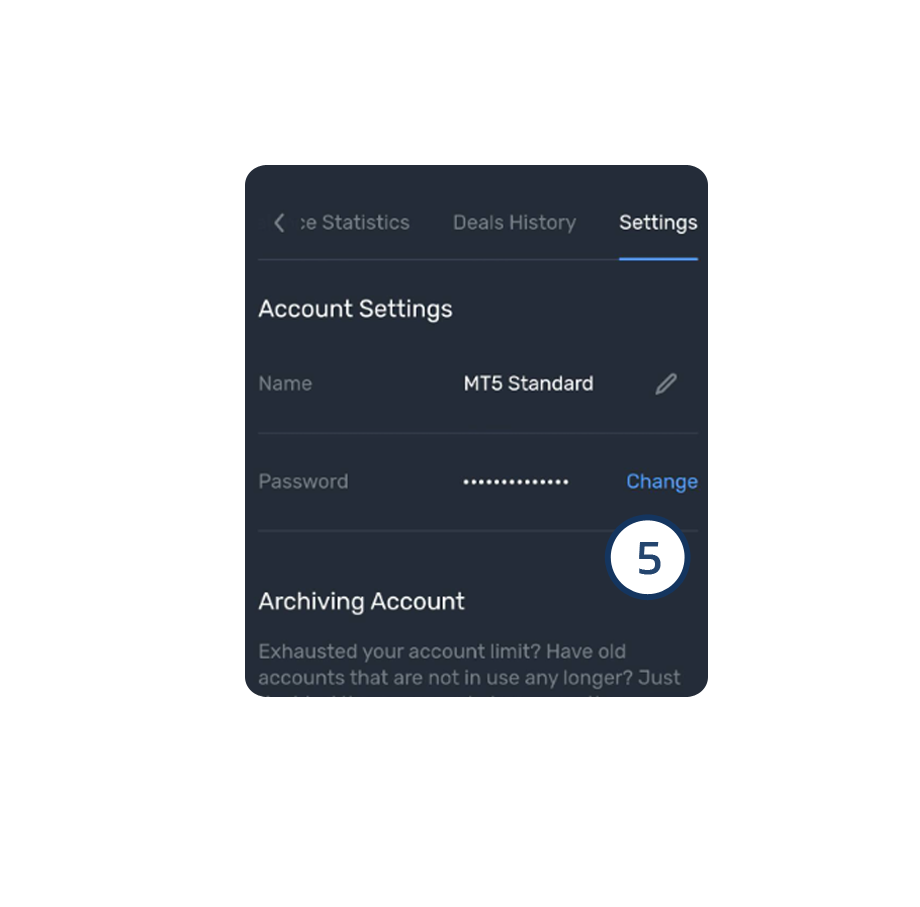Click the masked password dots field

point(516,482)
